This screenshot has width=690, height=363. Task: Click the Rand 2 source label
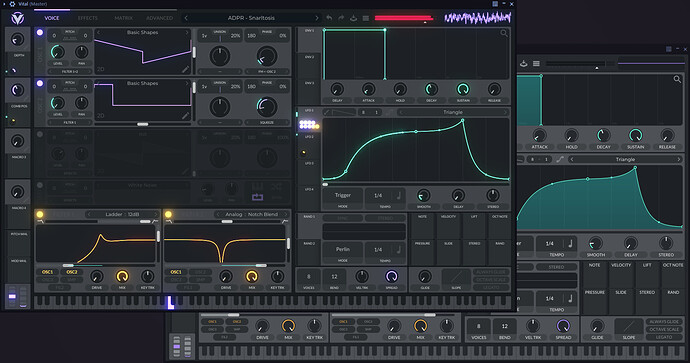tap(309, 243)
